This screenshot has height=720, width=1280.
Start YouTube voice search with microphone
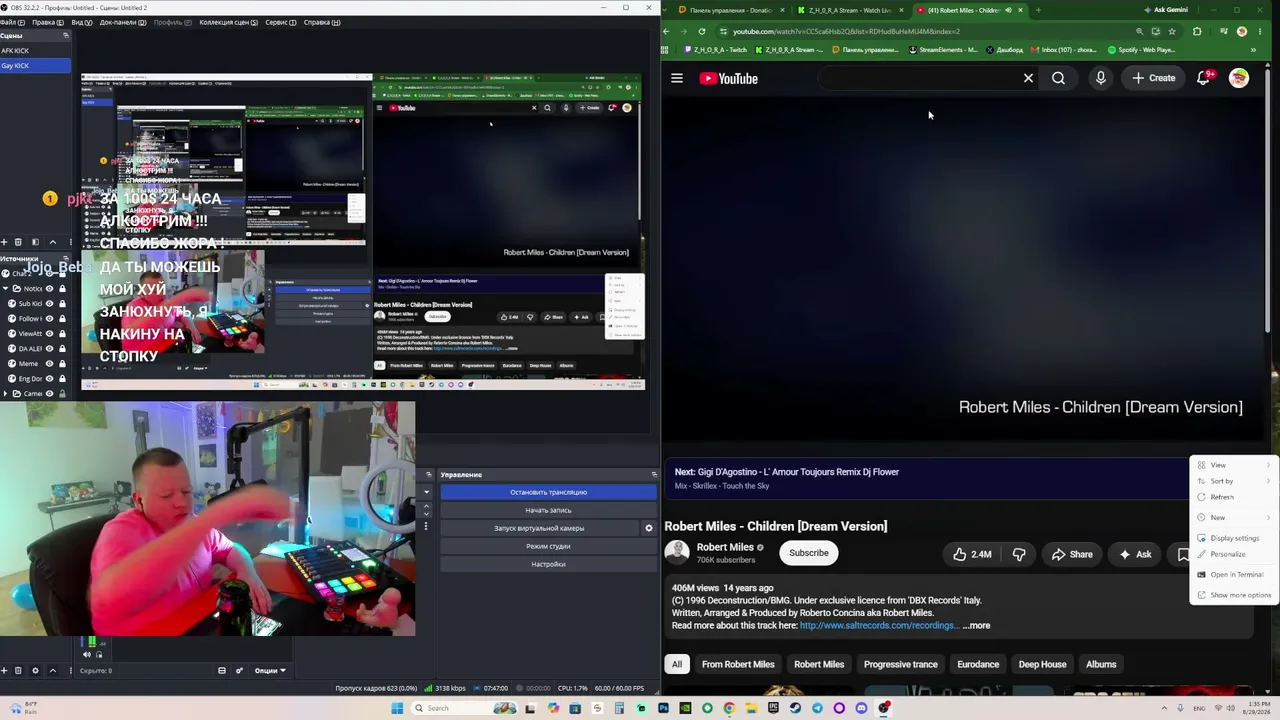pos(1100,78)
